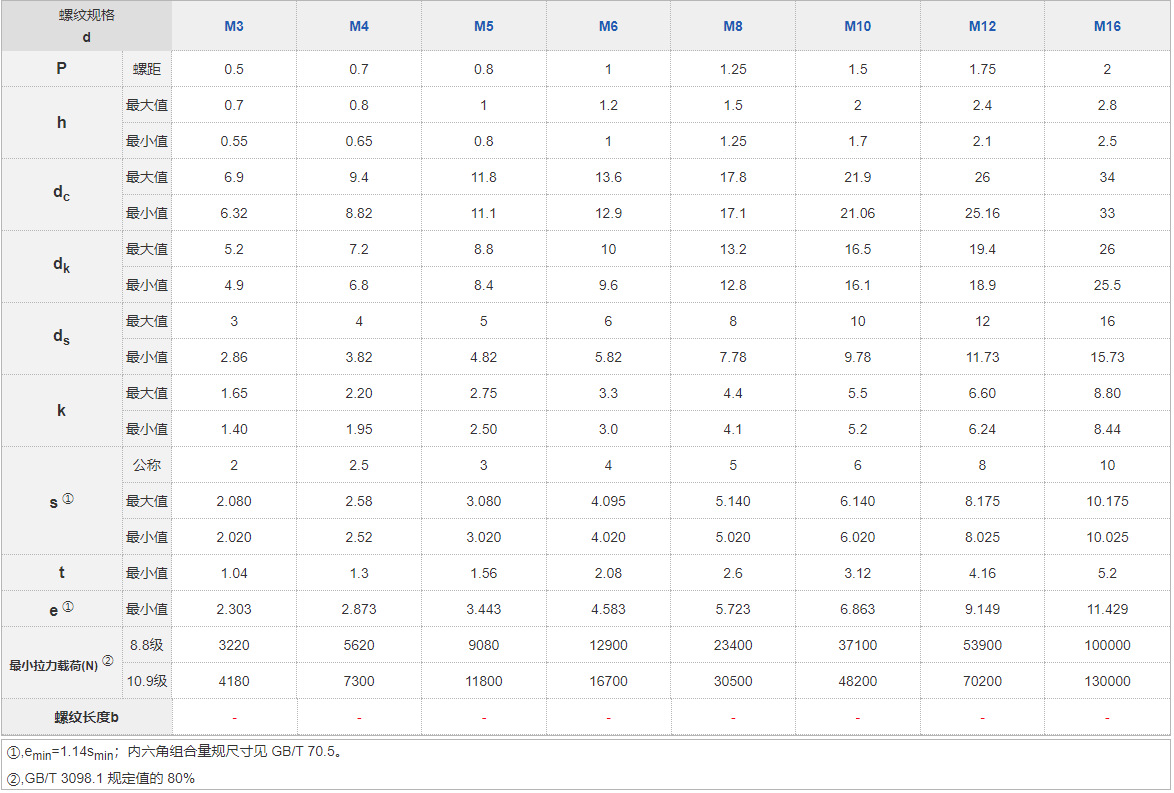
Task: Click the tensile load value 23400
Action: pyautogui.click(x=733, y=645)
